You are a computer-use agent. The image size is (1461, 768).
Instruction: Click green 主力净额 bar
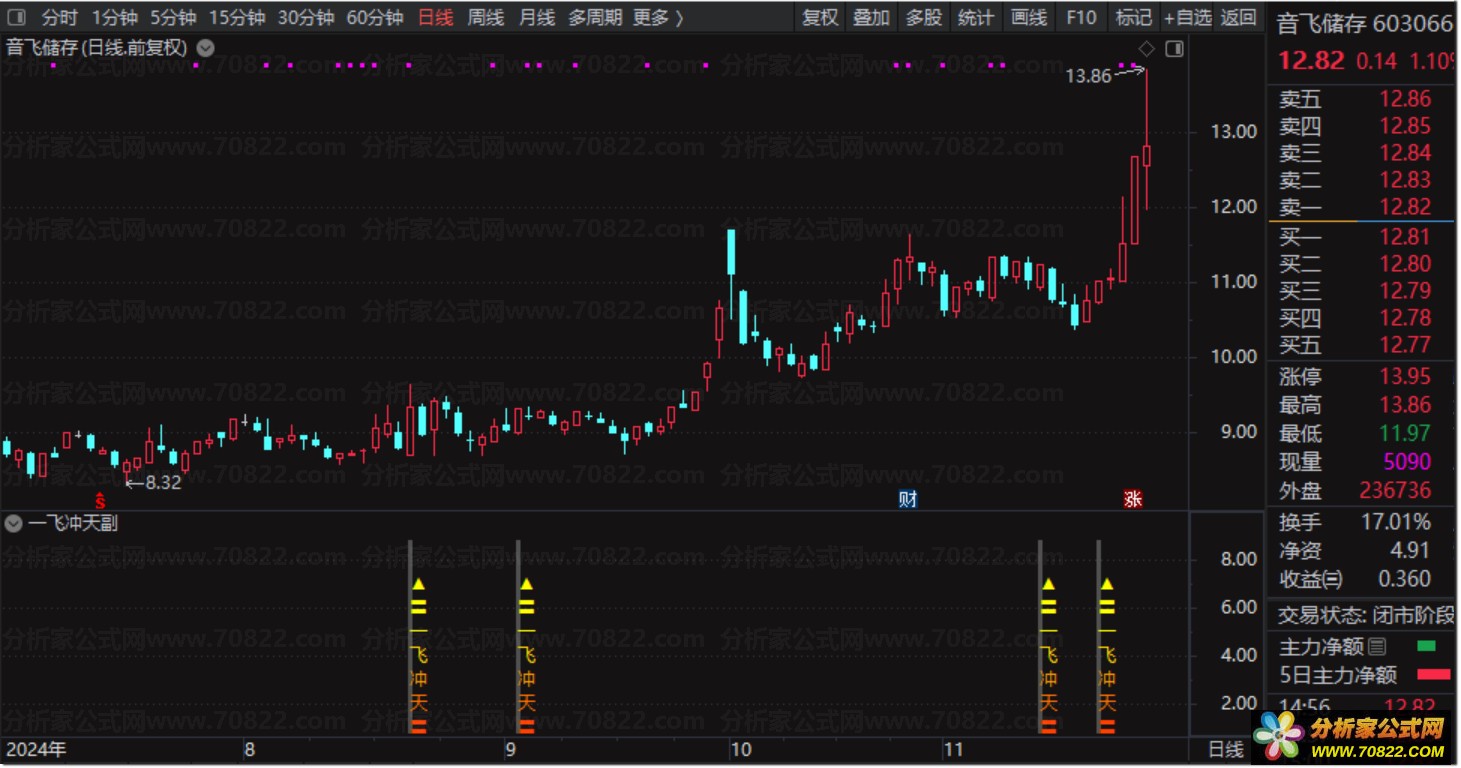point(1426,646)
